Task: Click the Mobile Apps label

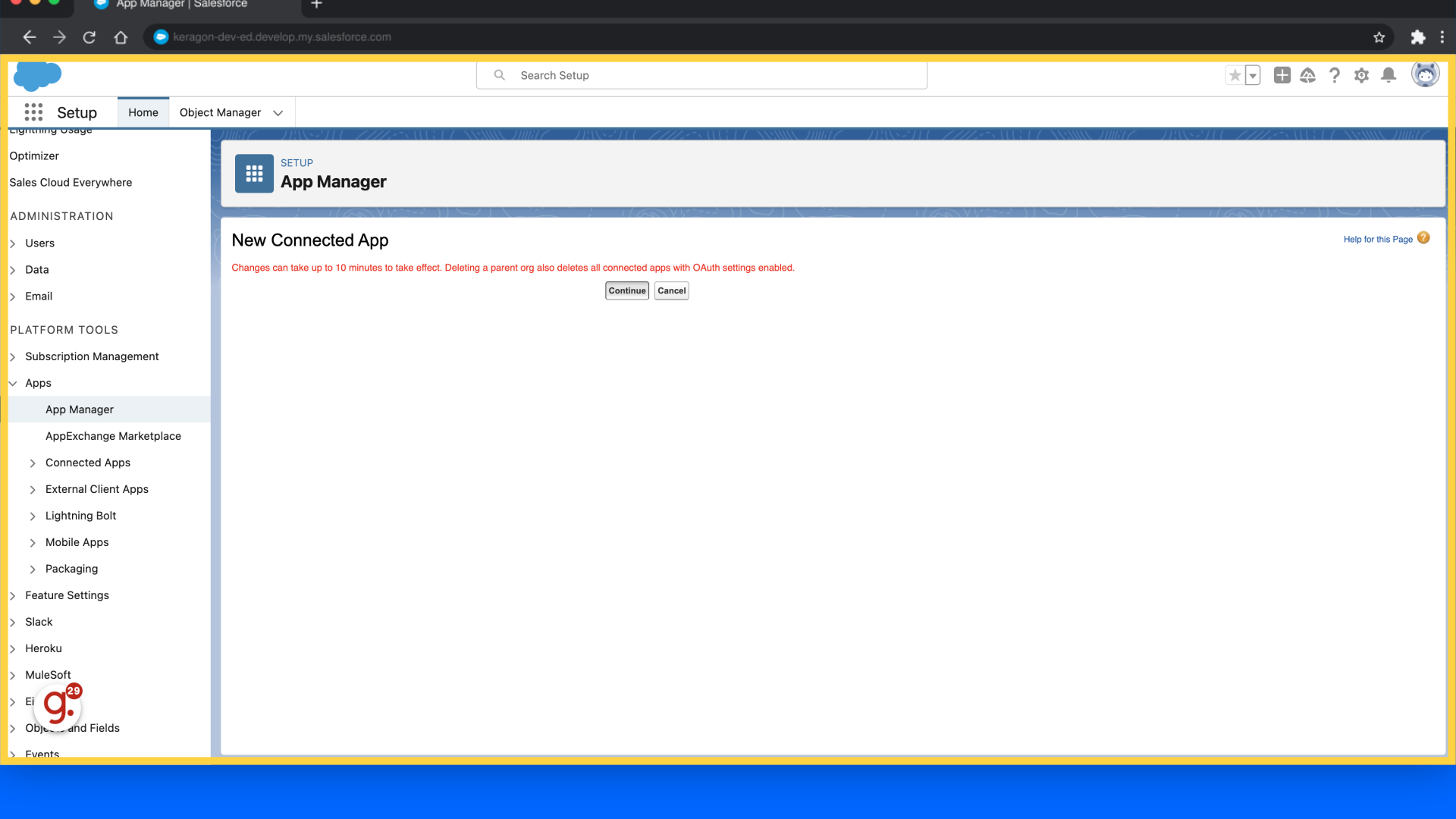Action: tap(77, 542)
